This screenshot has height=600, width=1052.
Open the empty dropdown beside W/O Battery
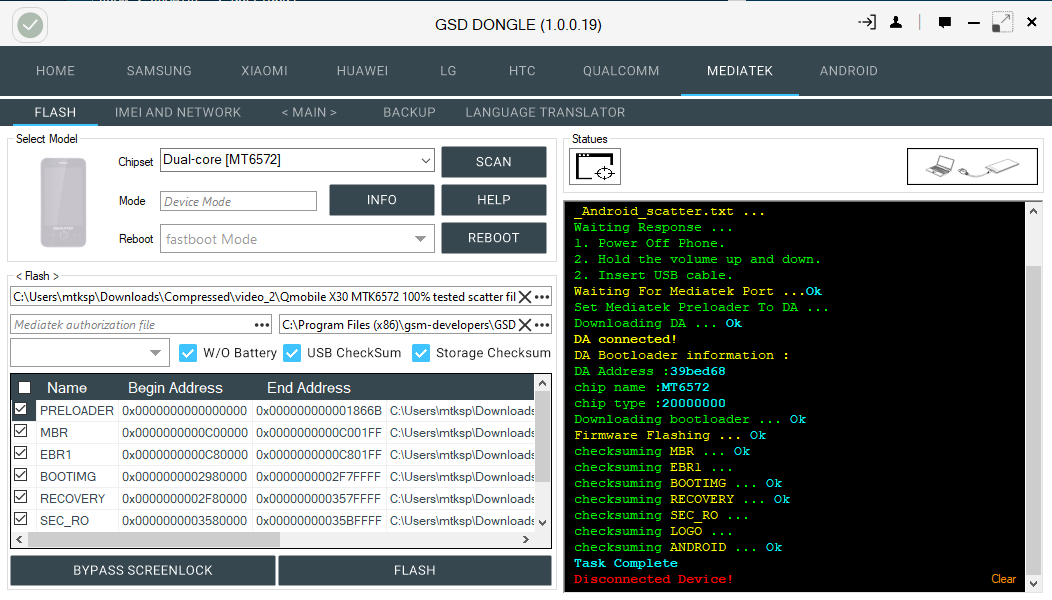[90, 352]
